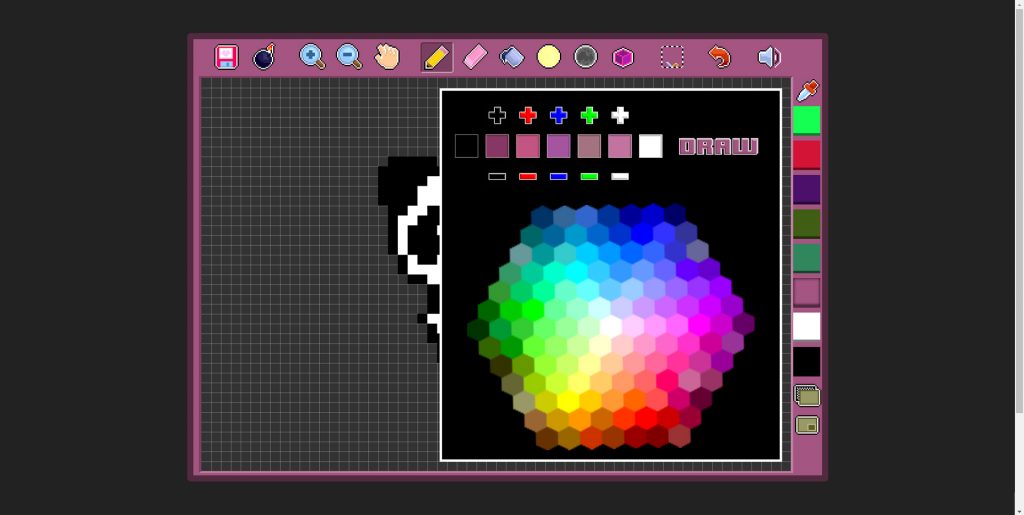Select black palette color in sidebar
The image size is (1024, 515).
click(807, 361)
